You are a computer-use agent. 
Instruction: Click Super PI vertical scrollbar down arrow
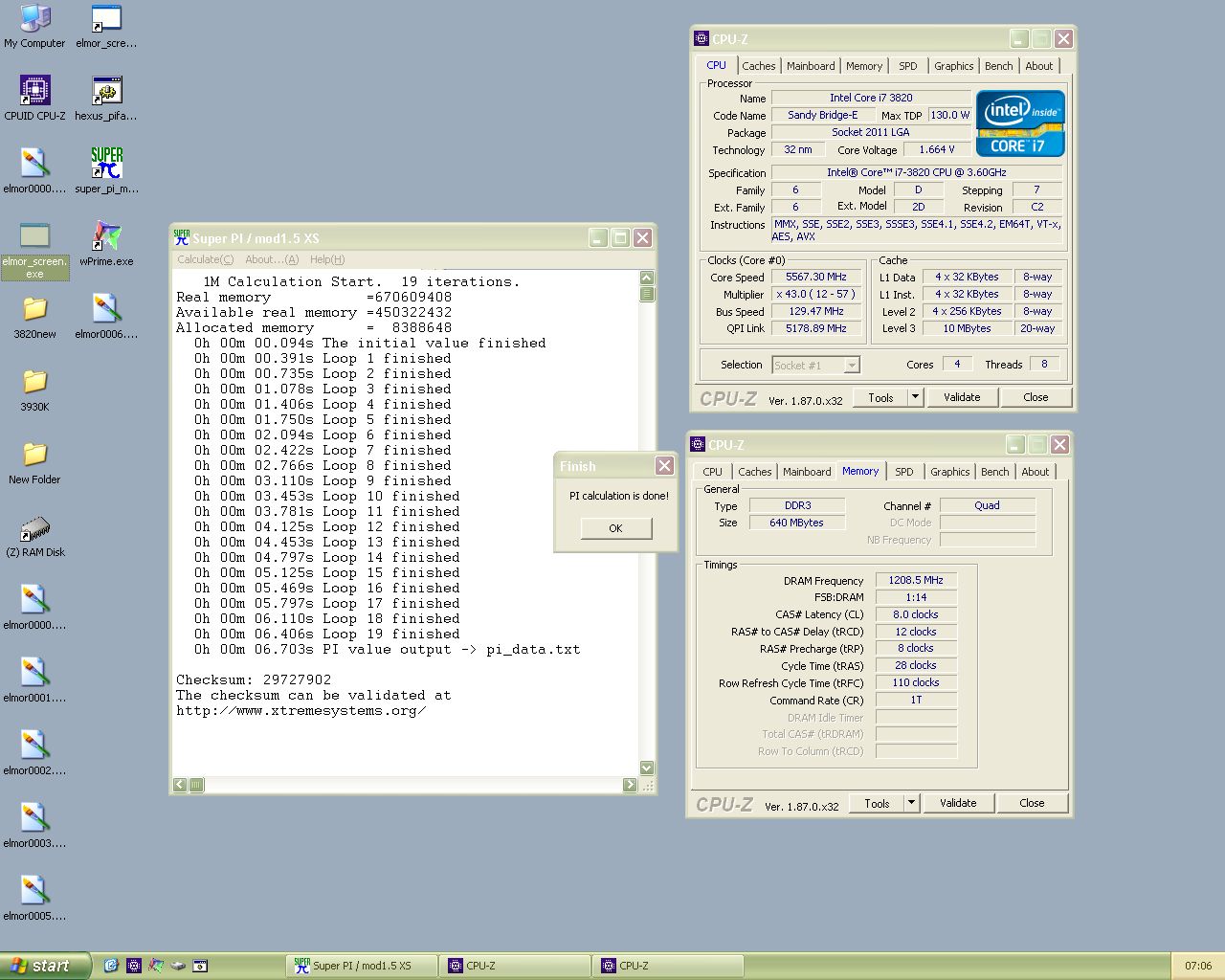647,768
